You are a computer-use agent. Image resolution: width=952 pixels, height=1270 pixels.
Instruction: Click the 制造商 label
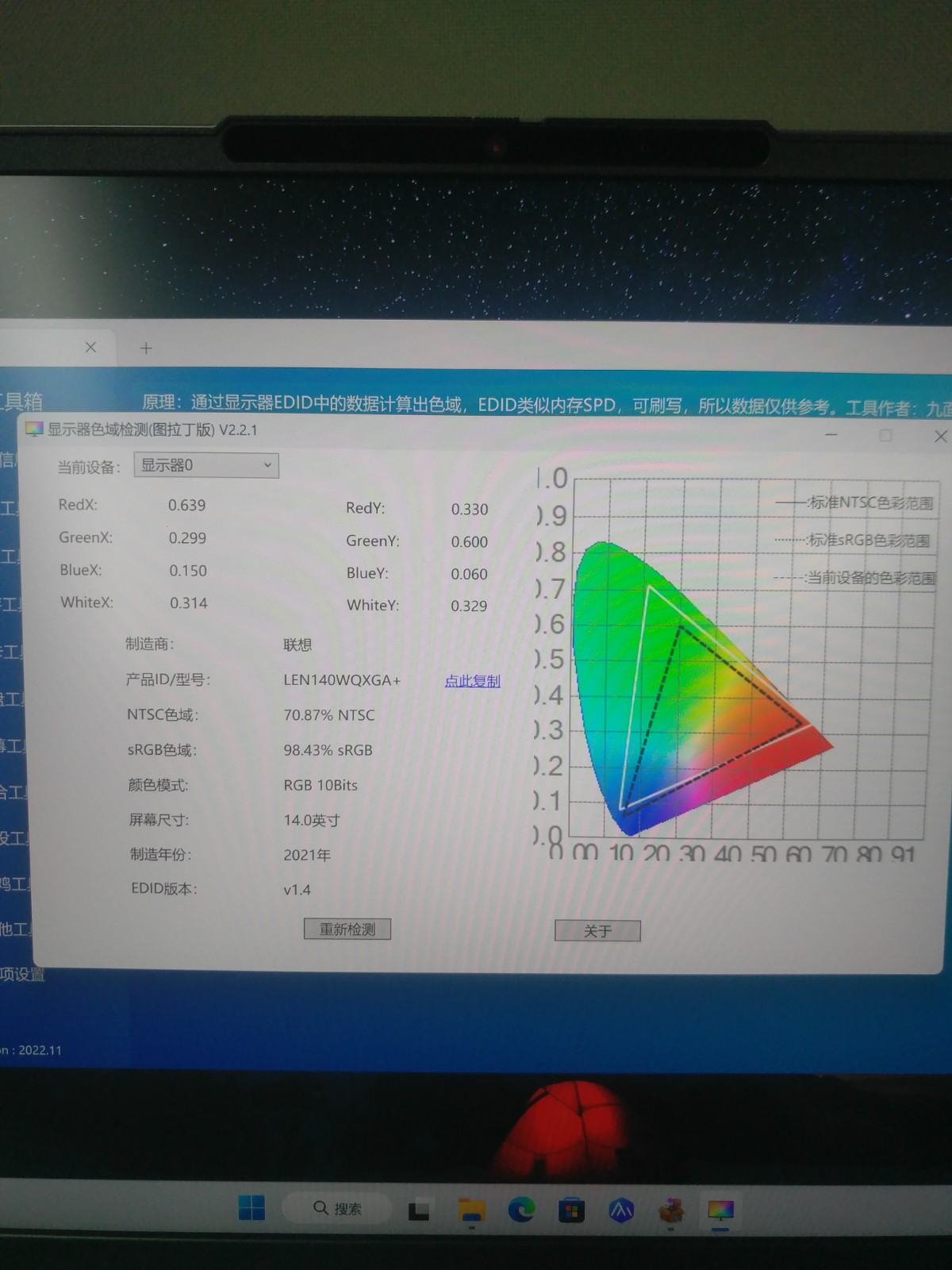click(149, 644)
